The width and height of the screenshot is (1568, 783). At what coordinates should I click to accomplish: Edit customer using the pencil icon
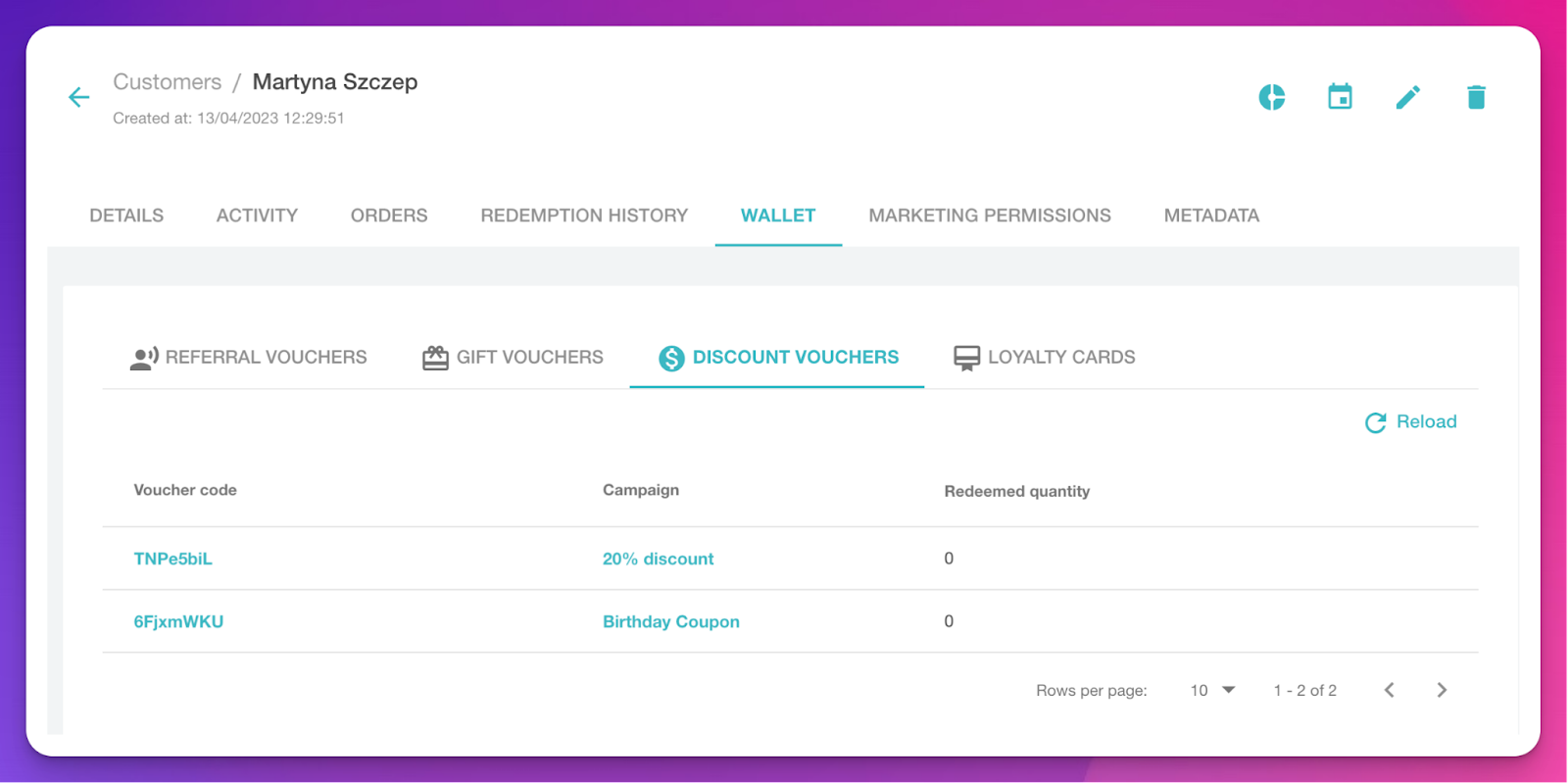tap(1408, 97)
